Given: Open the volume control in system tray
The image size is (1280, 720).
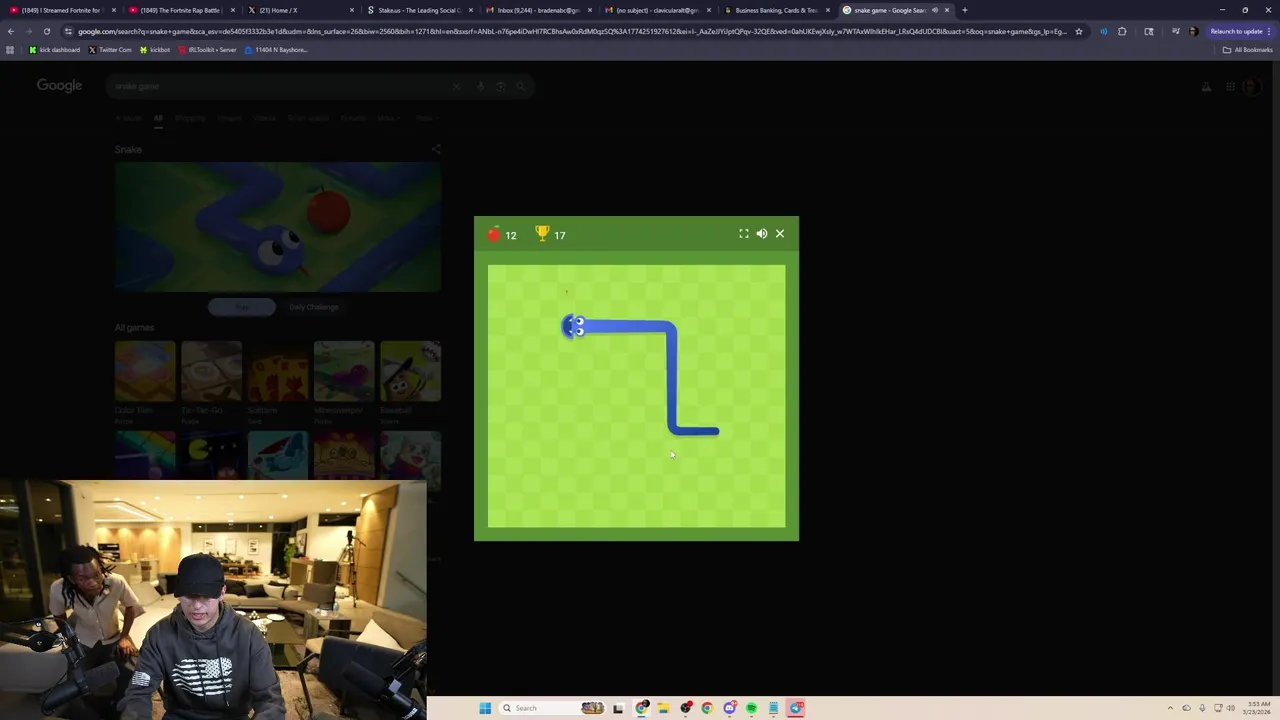Looking at the screenshot, I should click(x=1230, y=708).
